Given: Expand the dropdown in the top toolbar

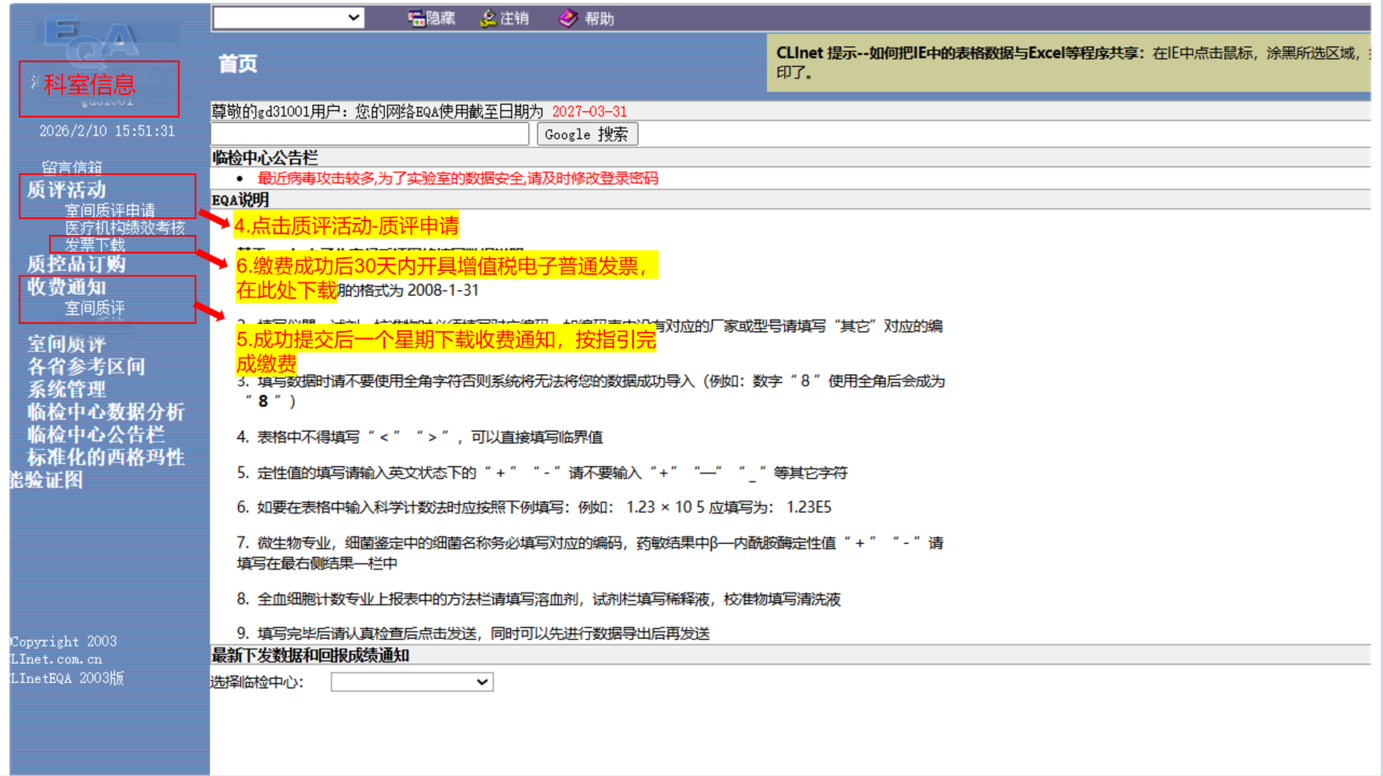Looking at the screenshot, I should (x=289, y=17).
